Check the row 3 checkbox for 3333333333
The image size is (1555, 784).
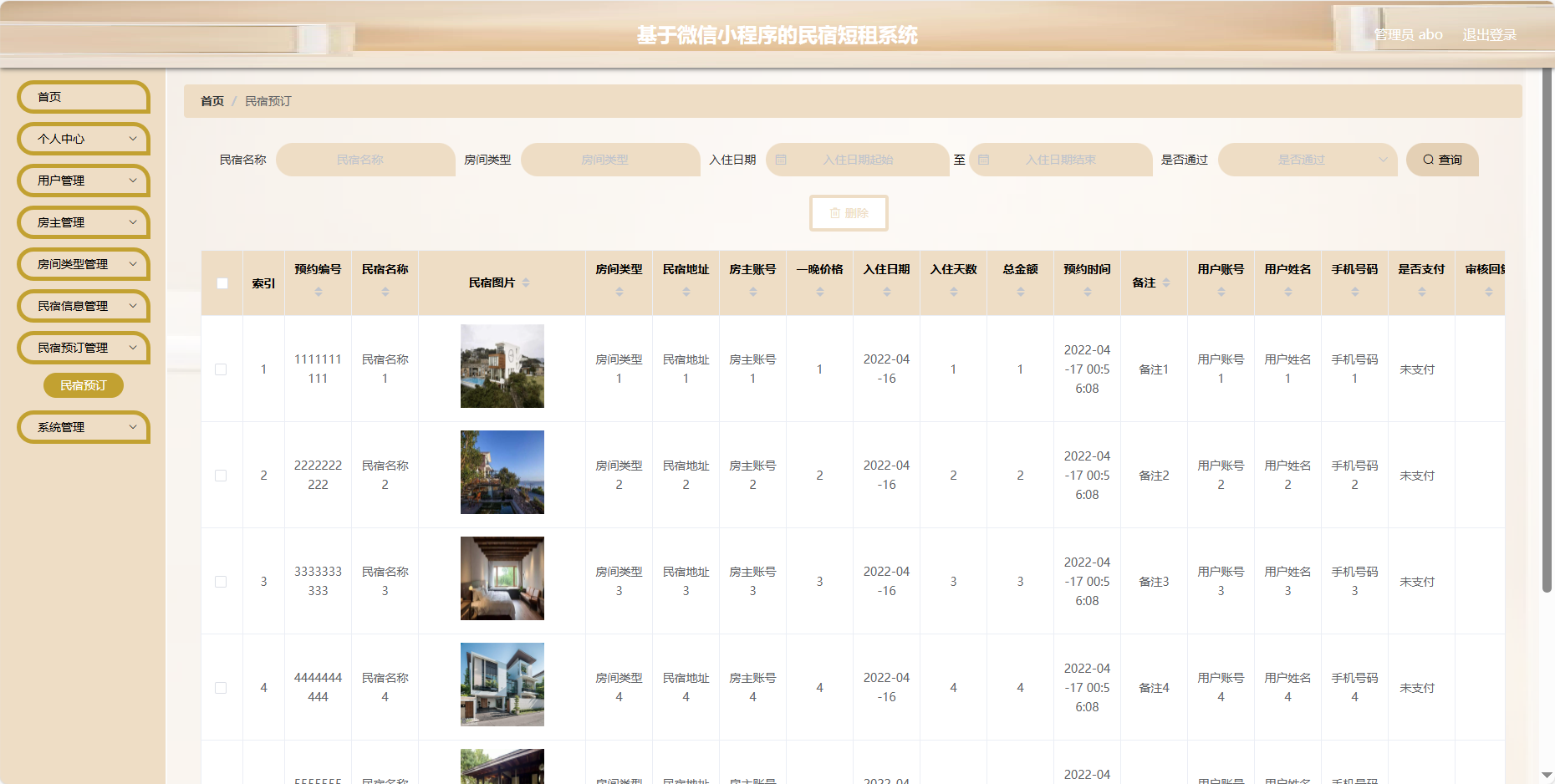point(221,582)
